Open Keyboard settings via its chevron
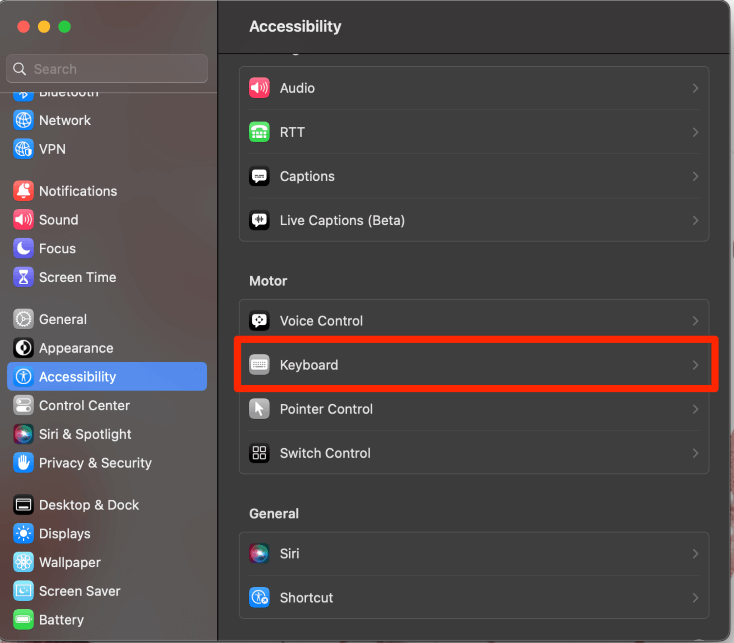 point(695,365)
